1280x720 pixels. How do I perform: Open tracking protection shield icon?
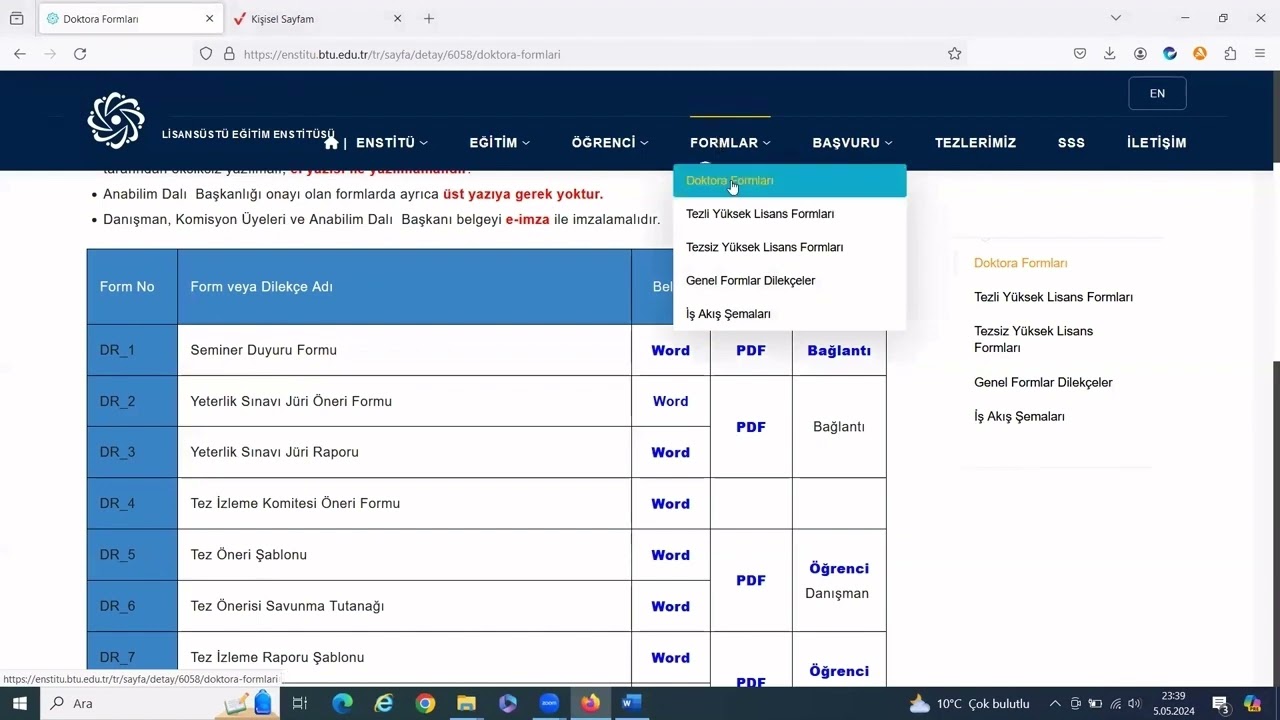pos(206,54)
